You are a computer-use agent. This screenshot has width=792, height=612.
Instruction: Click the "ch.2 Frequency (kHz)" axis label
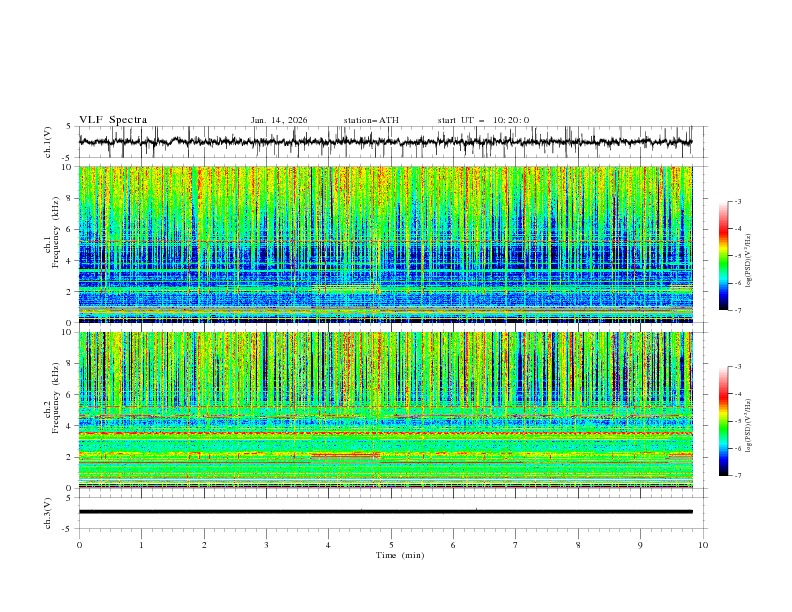[x=51, y=397]
